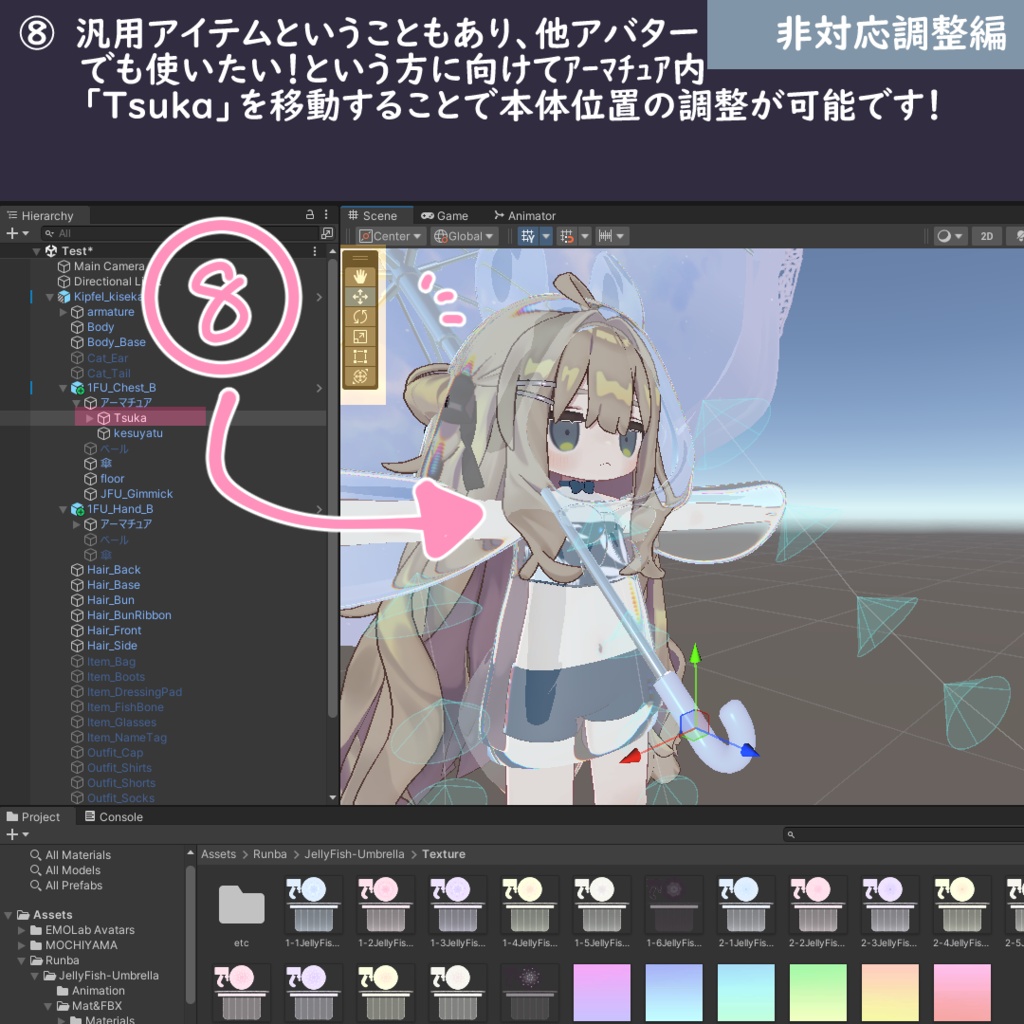This screenshot has height=1024, width=1024.
Task: Open the snap settings dropdown arrow
Action: click(585, 236)
